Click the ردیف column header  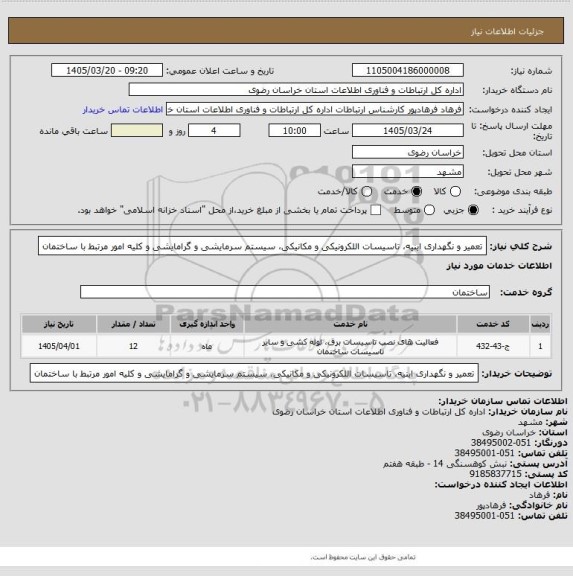(x=540, y=324)
